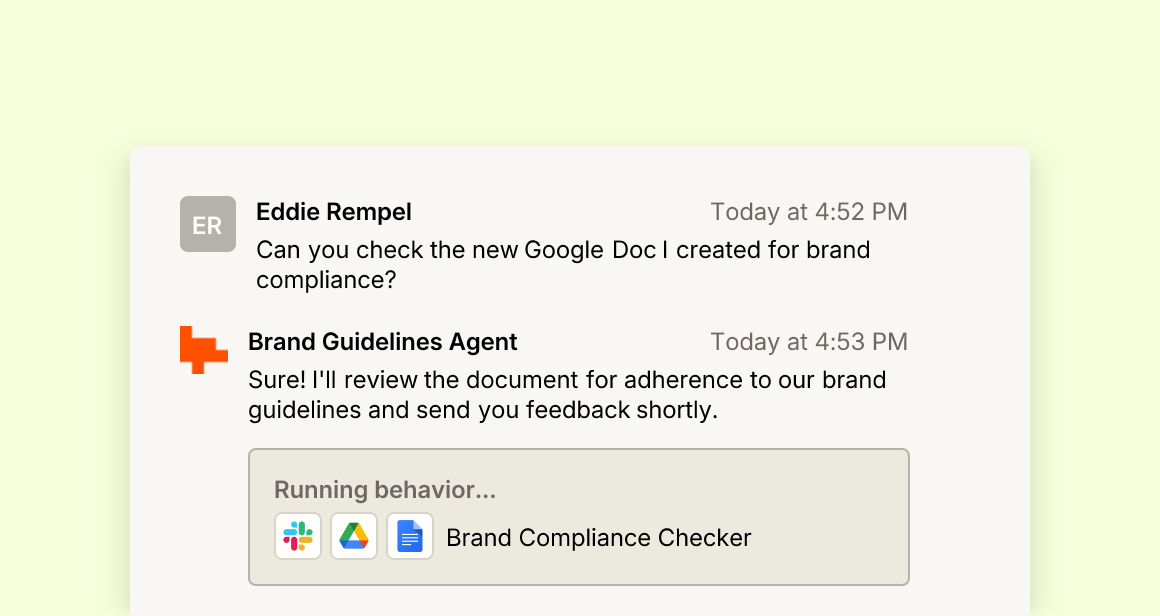Click the ER avatar of Eddie Rempel
Screen dimensions: 1160x616
pos(208,224)
